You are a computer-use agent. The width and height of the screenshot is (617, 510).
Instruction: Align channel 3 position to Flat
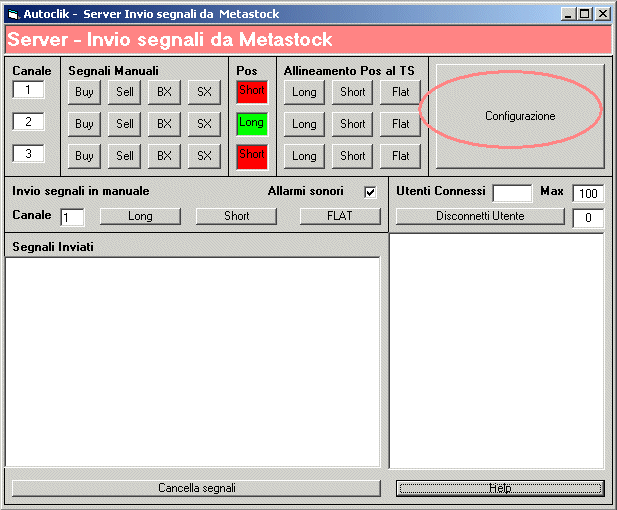[x=400, y=156]
